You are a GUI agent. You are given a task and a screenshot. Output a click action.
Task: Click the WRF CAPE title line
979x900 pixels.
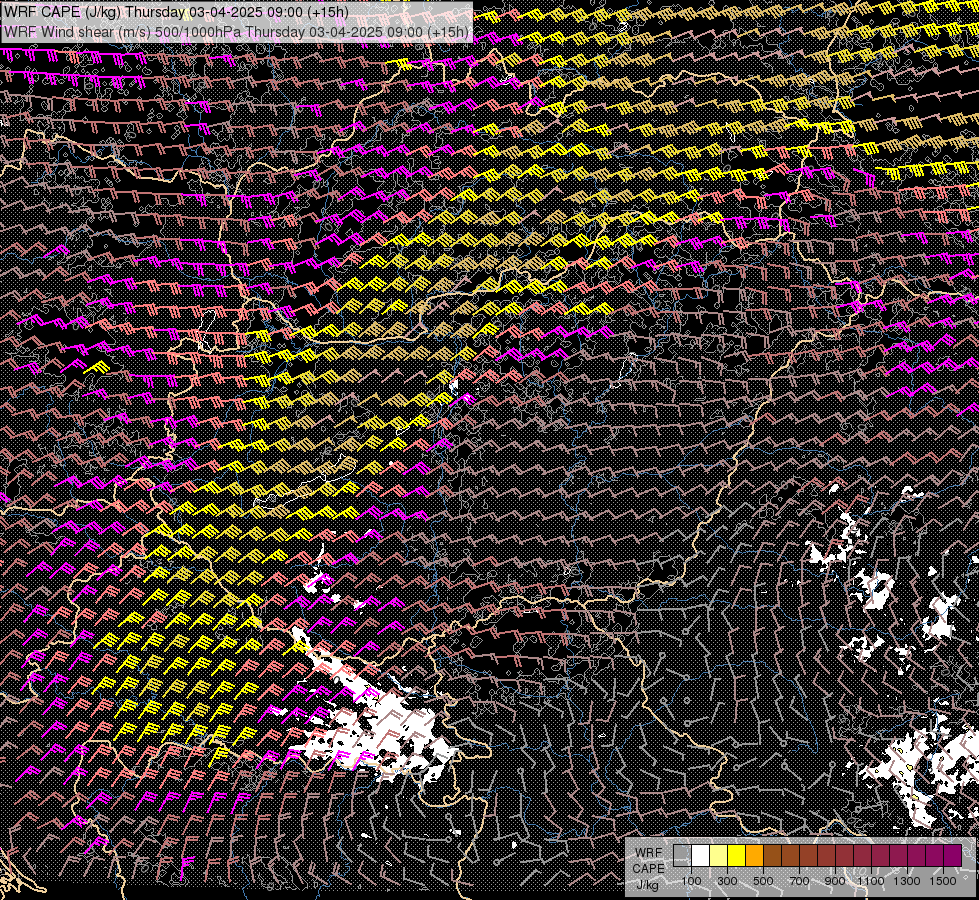[x=176, y=12]
